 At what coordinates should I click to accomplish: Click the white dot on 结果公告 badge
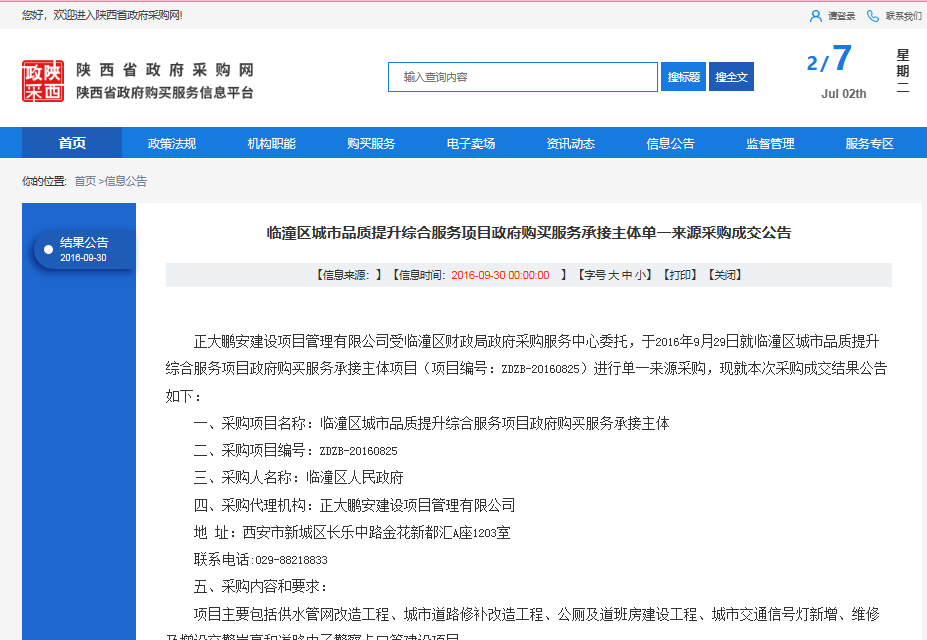click(48, 249)
